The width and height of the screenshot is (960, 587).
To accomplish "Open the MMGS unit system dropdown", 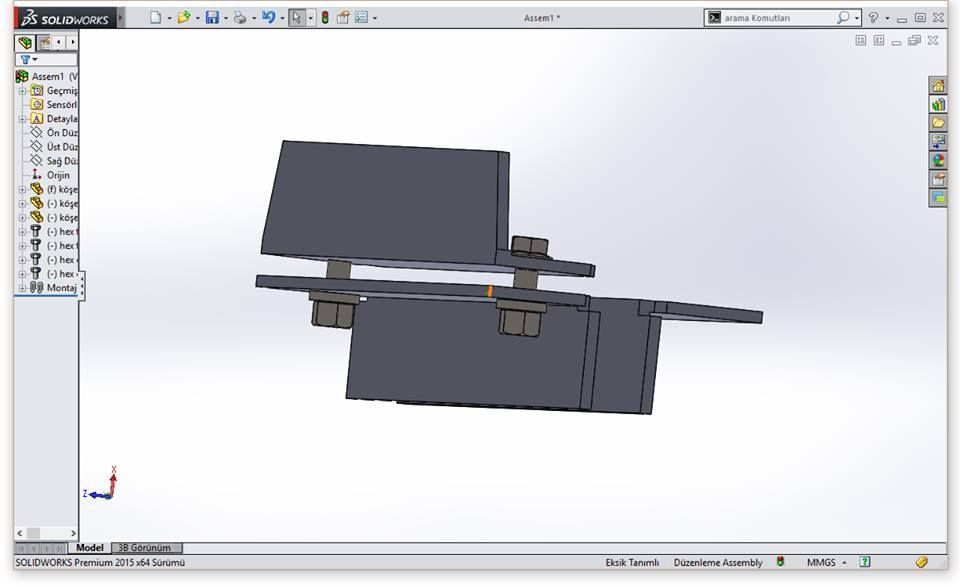I will (x=830, y=563).
